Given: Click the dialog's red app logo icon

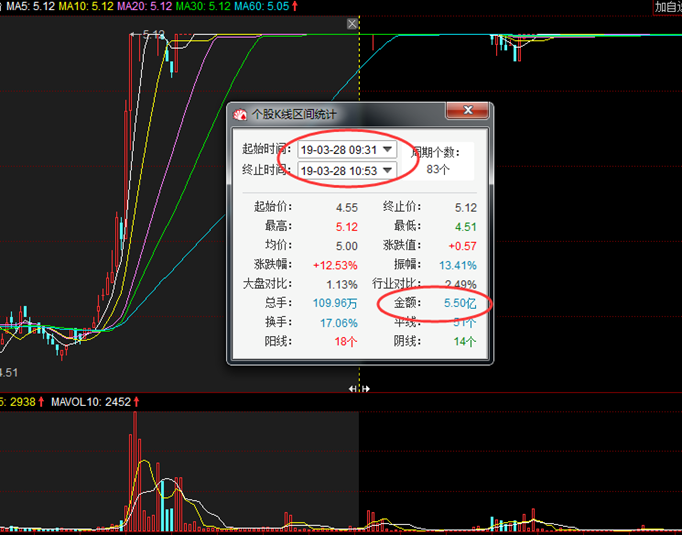Looking at the screenshot, I should point(240,114).
